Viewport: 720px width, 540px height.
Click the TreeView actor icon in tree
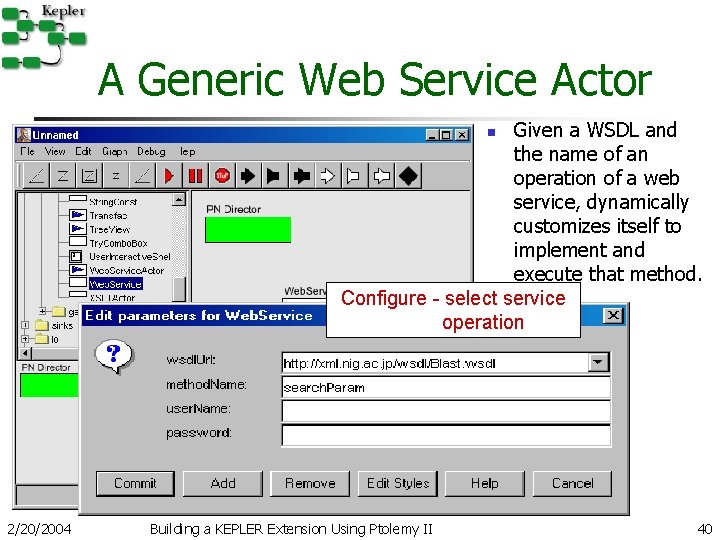point(77,229)
